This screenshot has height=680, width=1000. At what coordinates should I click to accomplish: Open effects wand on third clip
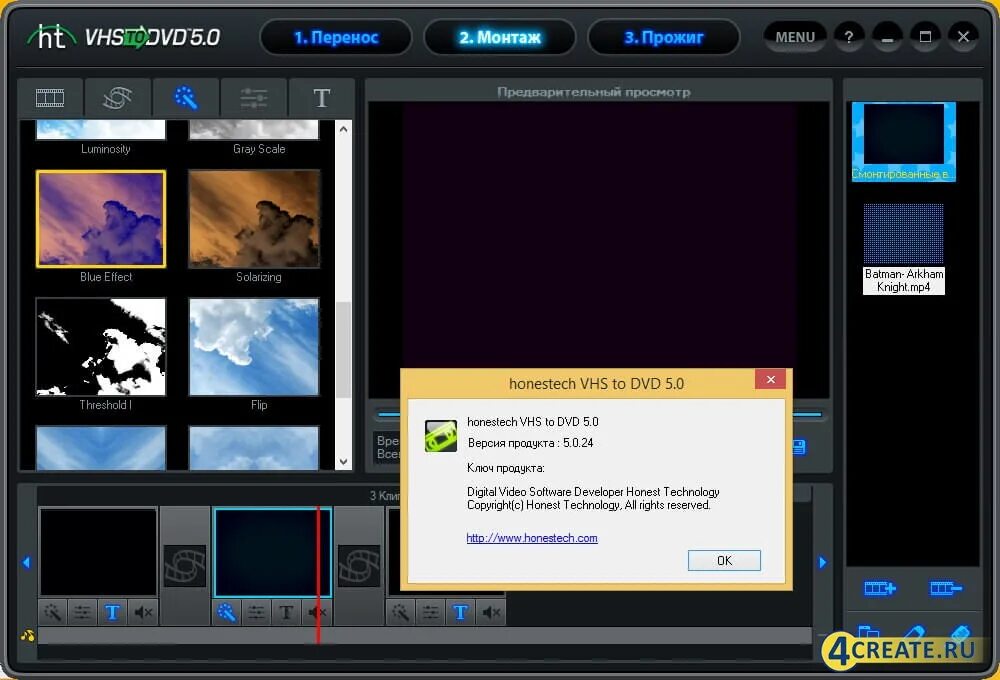401,613
